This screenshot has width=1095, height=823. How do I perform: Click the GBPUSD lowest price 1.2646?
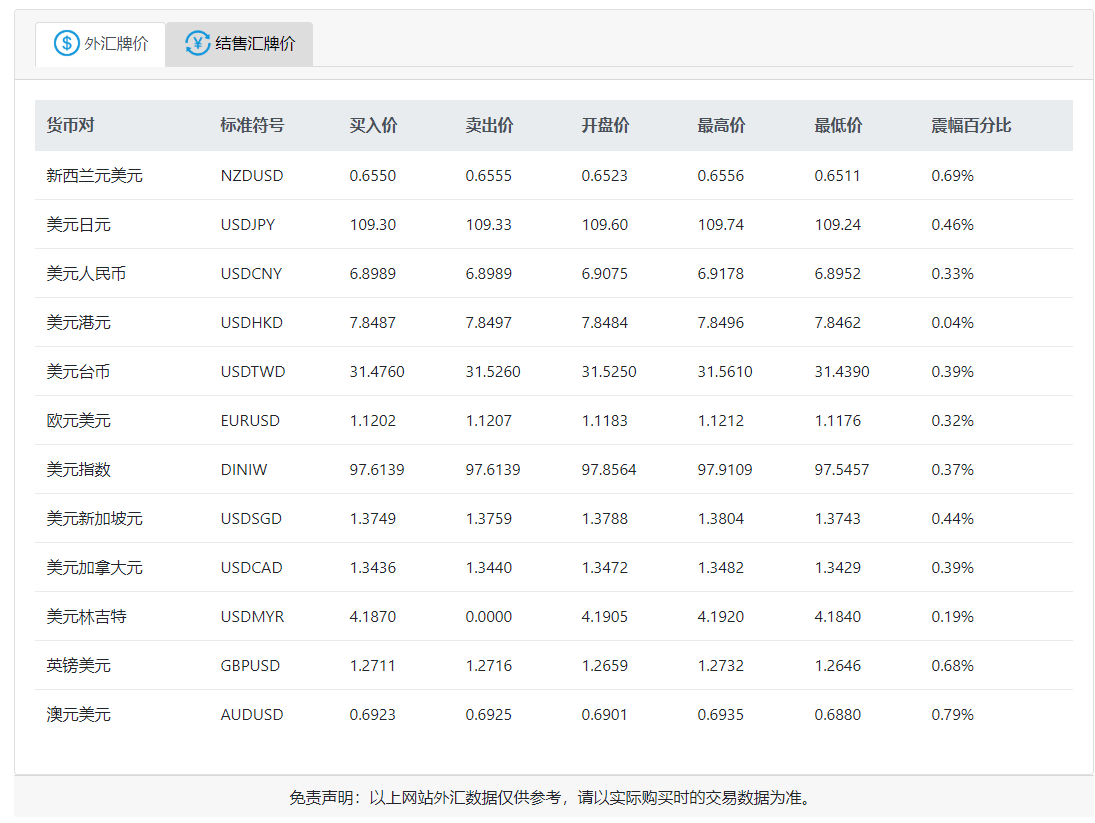point(837,665)
